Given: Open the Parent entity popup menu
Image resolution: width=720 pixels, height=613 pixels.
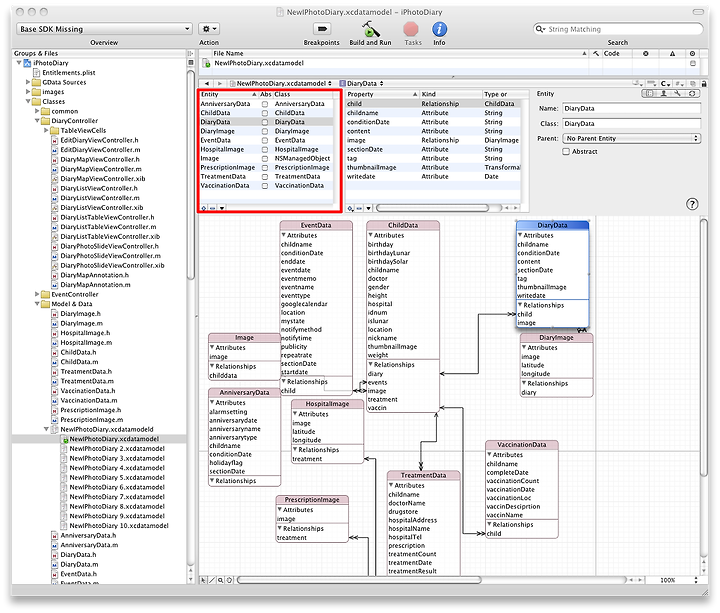Looking at the screenshot, I should coord(632,138).
